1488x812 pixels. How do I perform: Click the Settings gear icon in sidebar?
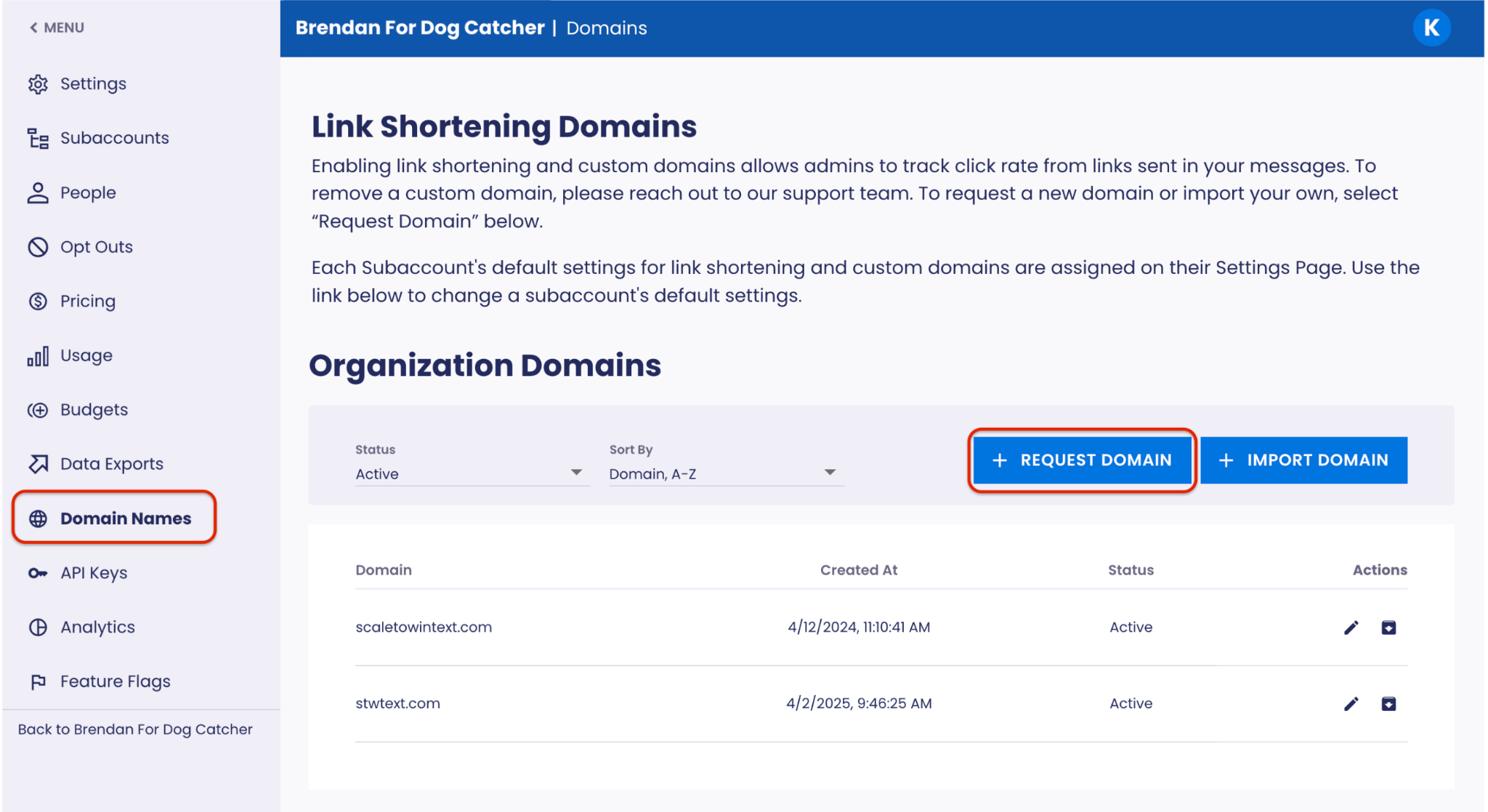pos(38,84)
